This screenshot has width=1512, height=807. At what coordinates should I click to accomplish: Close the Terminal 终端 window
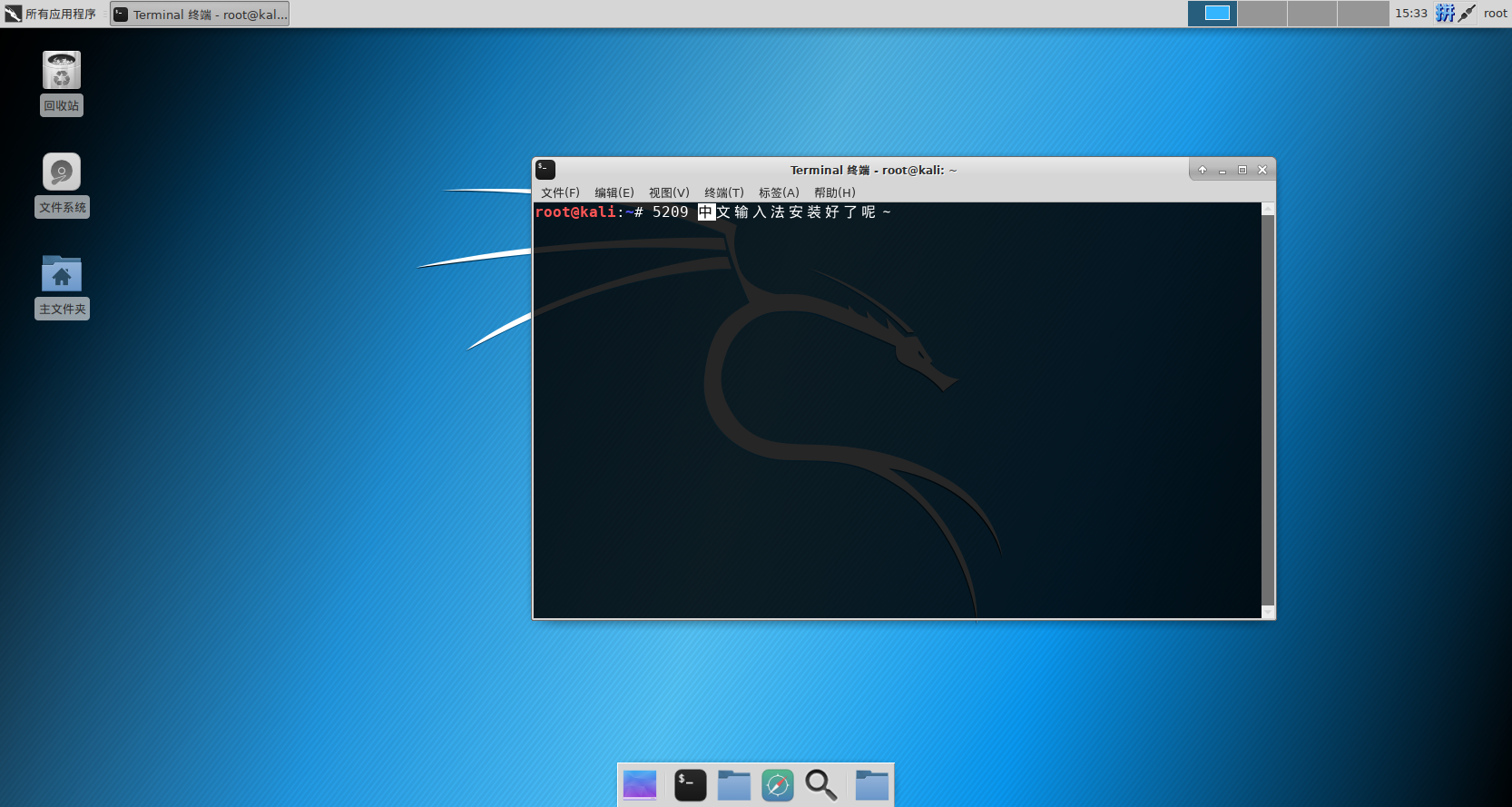(x=1262, y=170)
